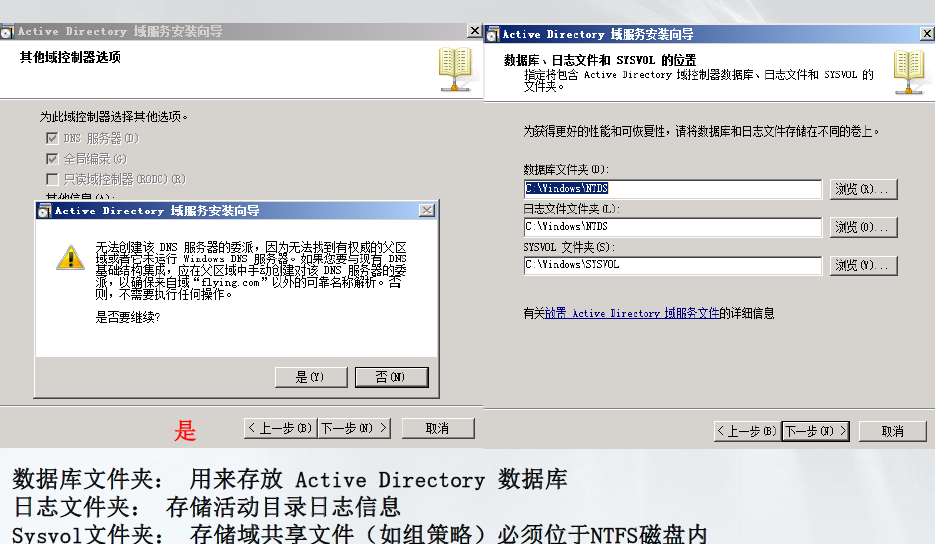Click the left wizard's title bar icon
935x544 pixels.
click(7, 32)
